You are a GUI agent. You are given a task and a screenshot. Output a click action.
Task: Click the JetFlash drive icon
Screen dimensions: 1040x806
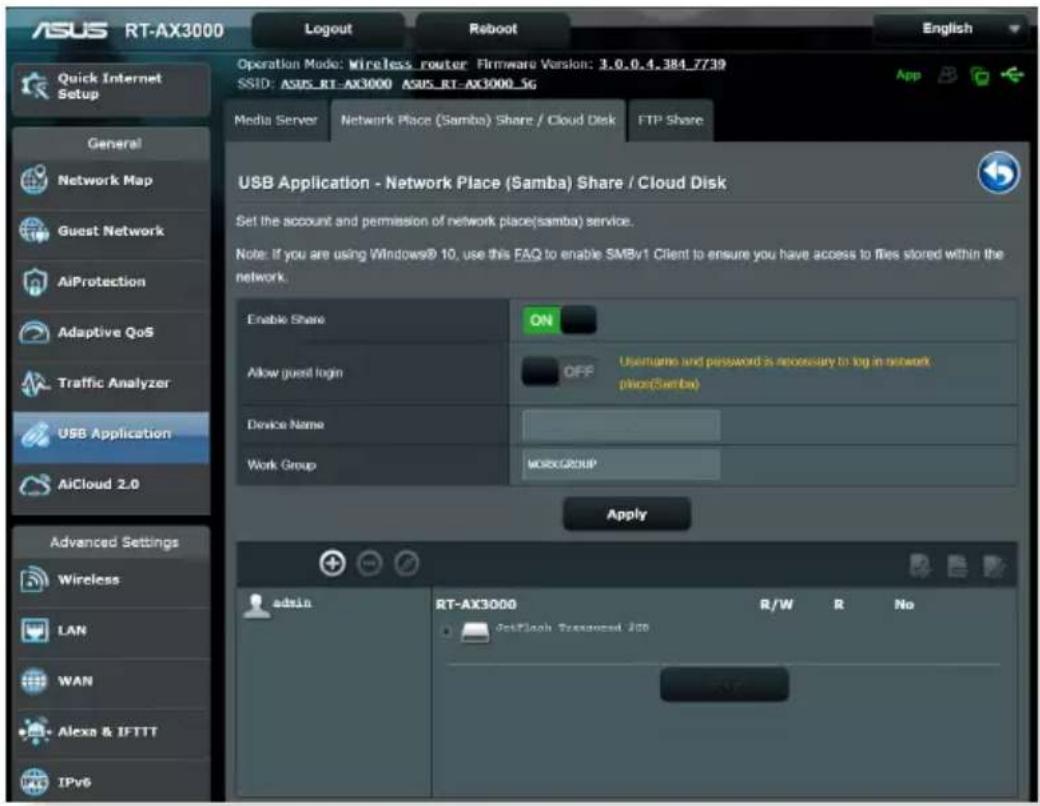pyautogui.click(x=475, y=632)
